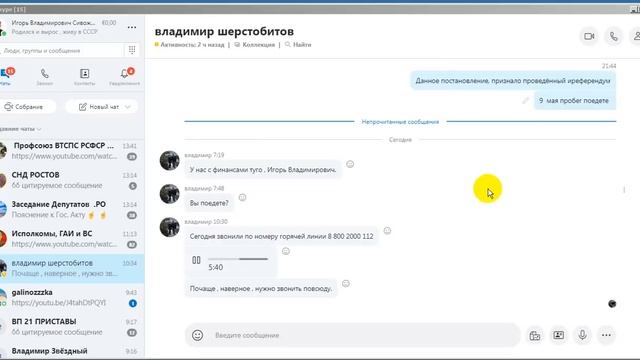Collapse the recent chats section header

point(20,129)
